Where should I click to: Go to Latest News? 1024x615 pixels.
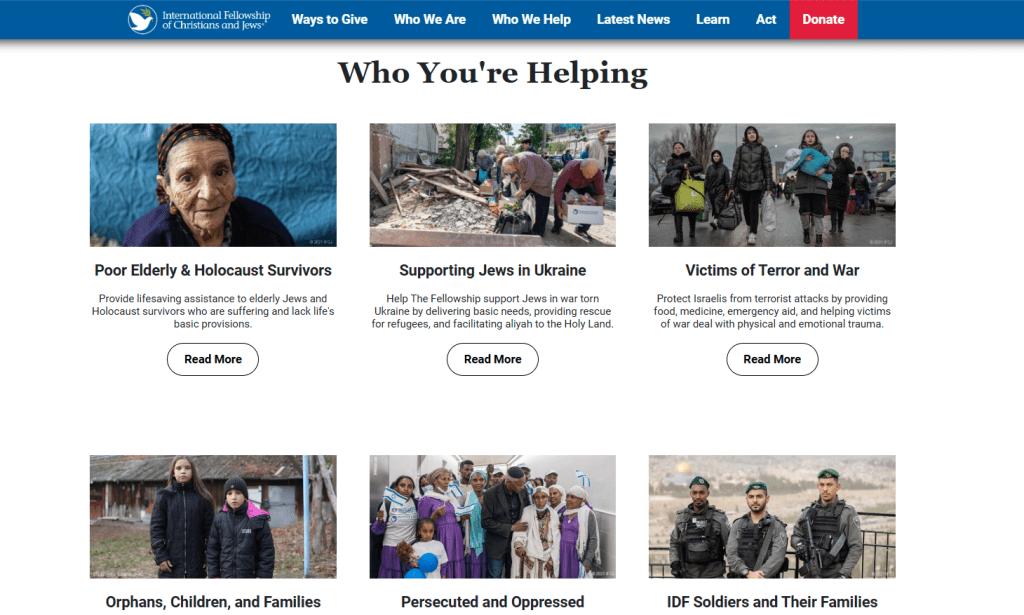click(x=633, y=20)
